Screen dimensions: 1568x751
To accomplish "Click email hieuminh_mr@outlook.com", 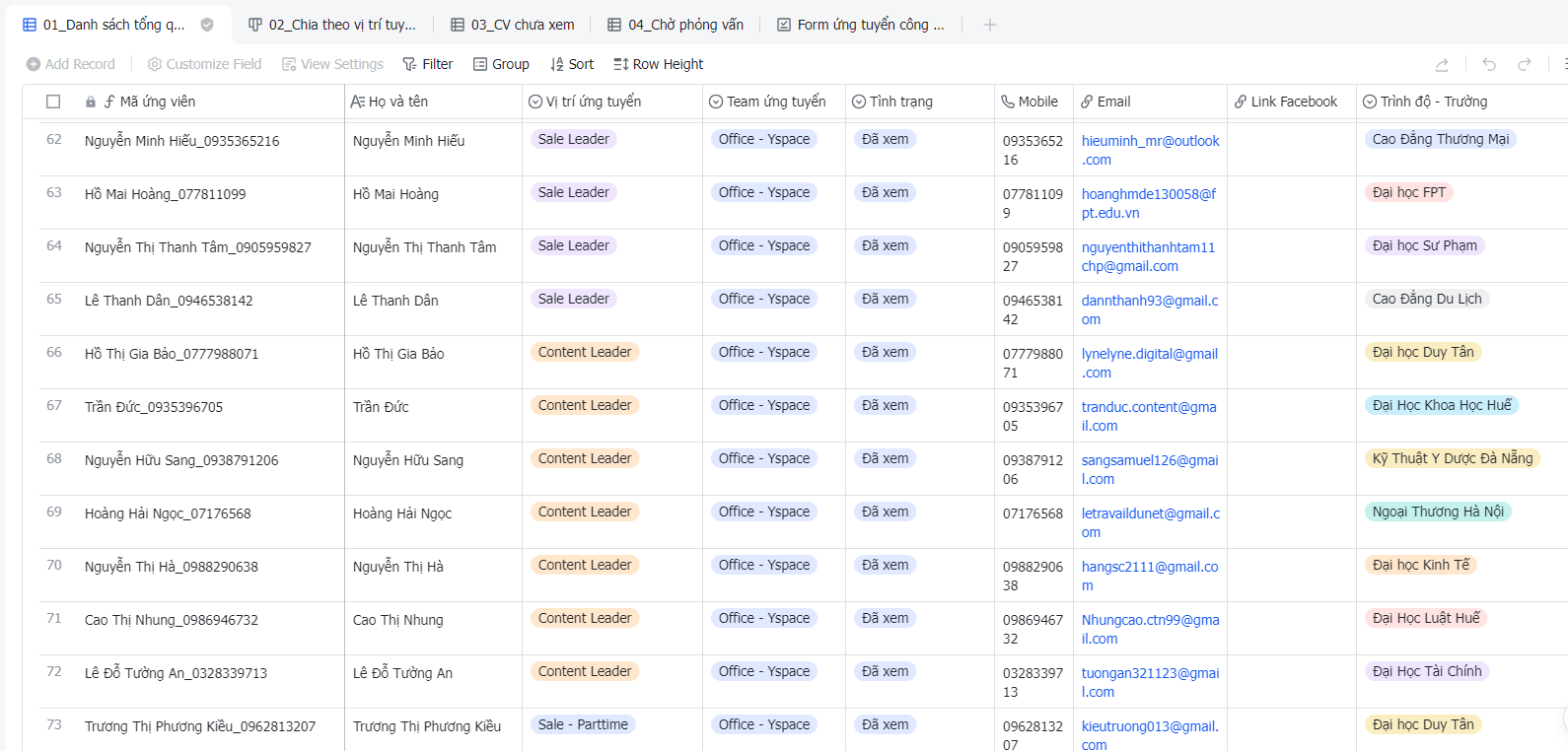I will point(1150,150).
